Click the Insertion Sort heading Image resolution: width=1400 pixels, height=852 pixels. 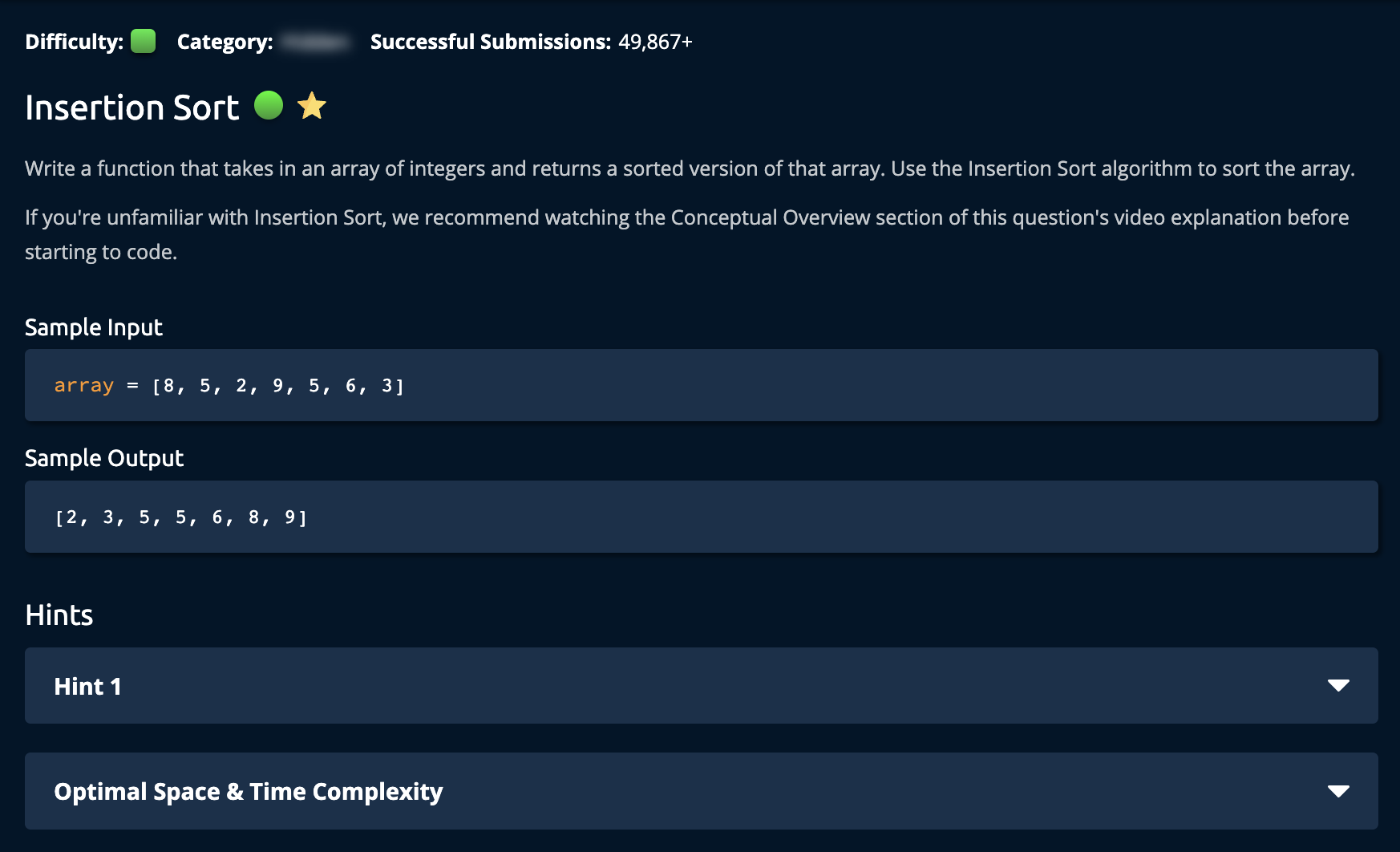click(x=132, y=108)
